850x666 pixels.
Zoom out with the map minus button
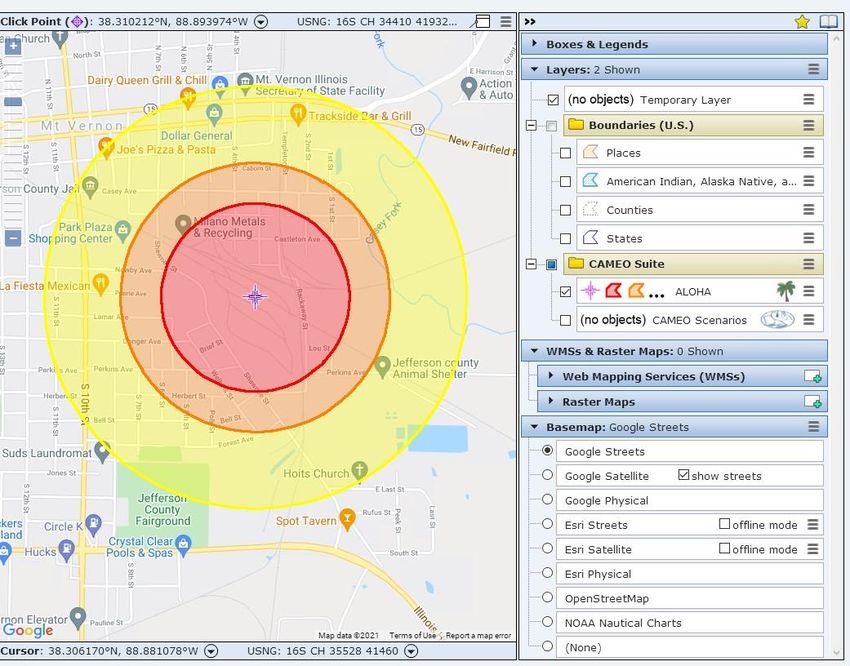pos(13,238)
